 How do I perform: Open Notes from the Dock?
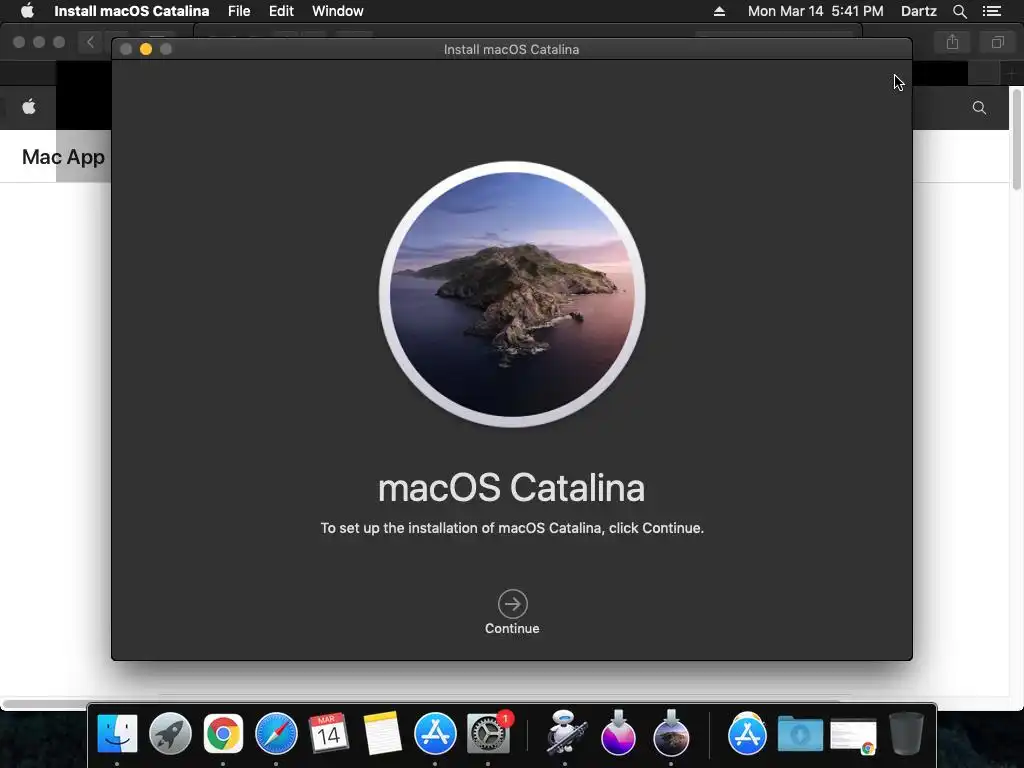point(382,733)
